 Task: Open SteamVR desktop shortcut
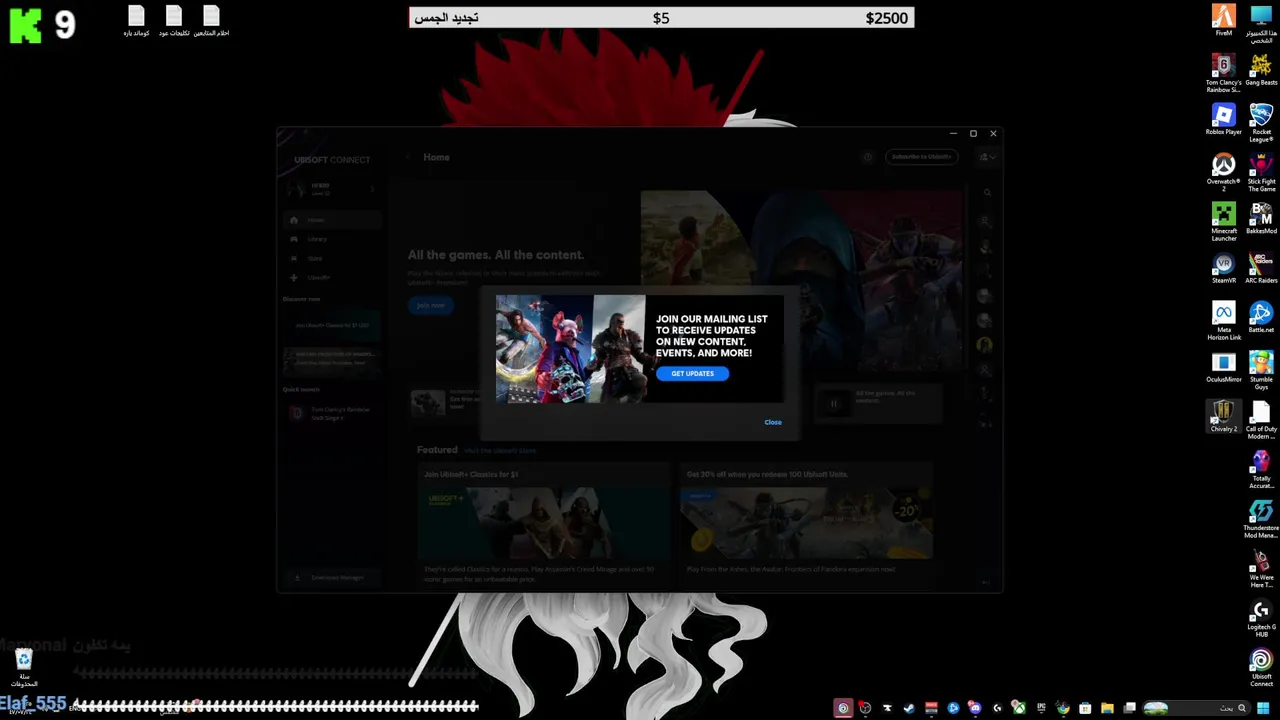click(x=1224, y=268)
